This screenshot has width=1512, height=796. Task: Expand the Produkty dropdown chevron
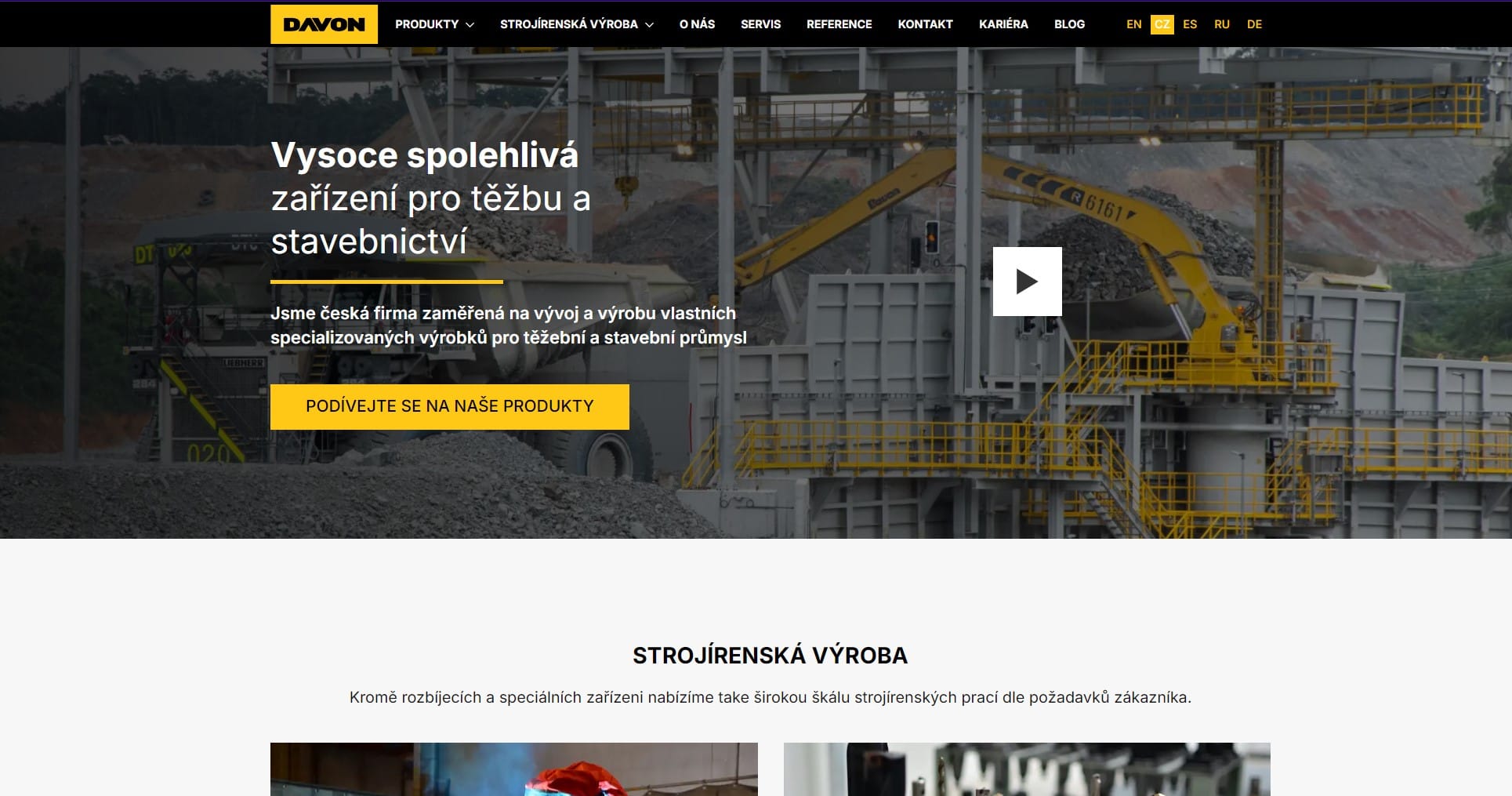[470, 25]
